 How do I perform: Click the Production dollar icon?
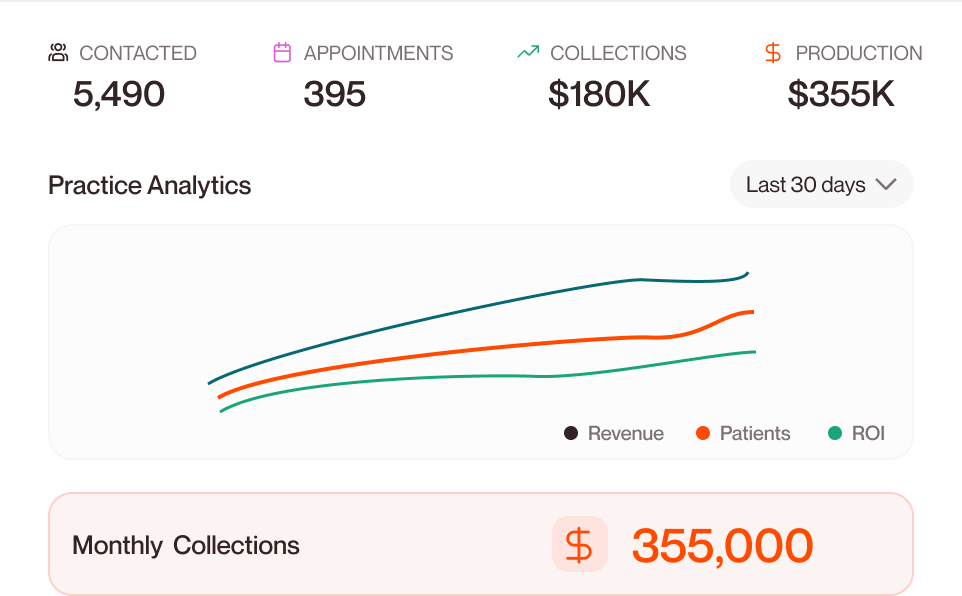pyautogui.click(x=771, y=52)
